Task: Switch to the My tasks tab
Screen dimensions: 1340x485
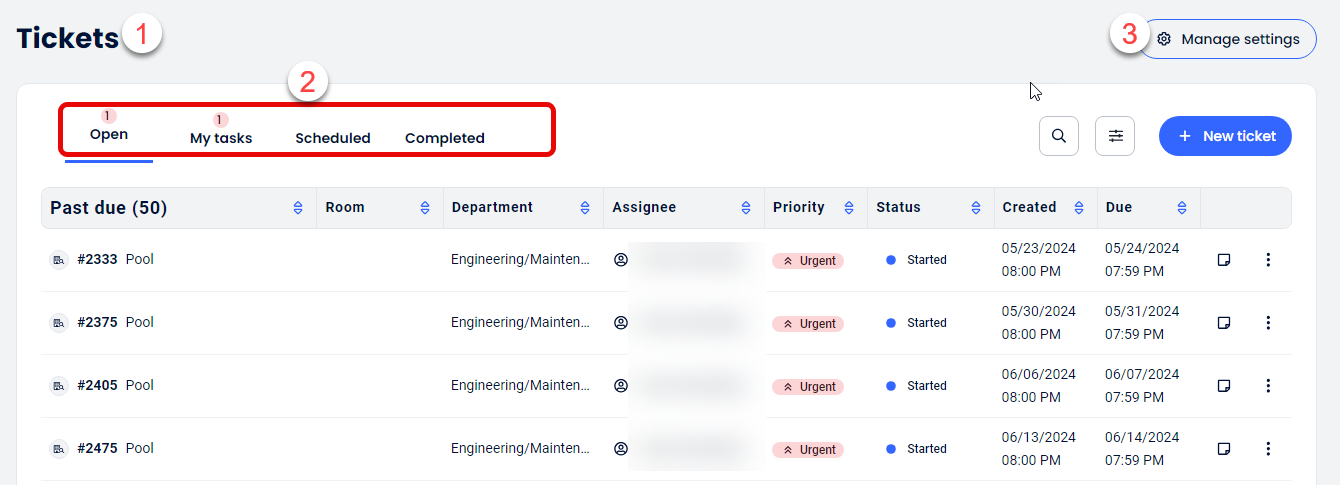Action: (x=221, y=138)
